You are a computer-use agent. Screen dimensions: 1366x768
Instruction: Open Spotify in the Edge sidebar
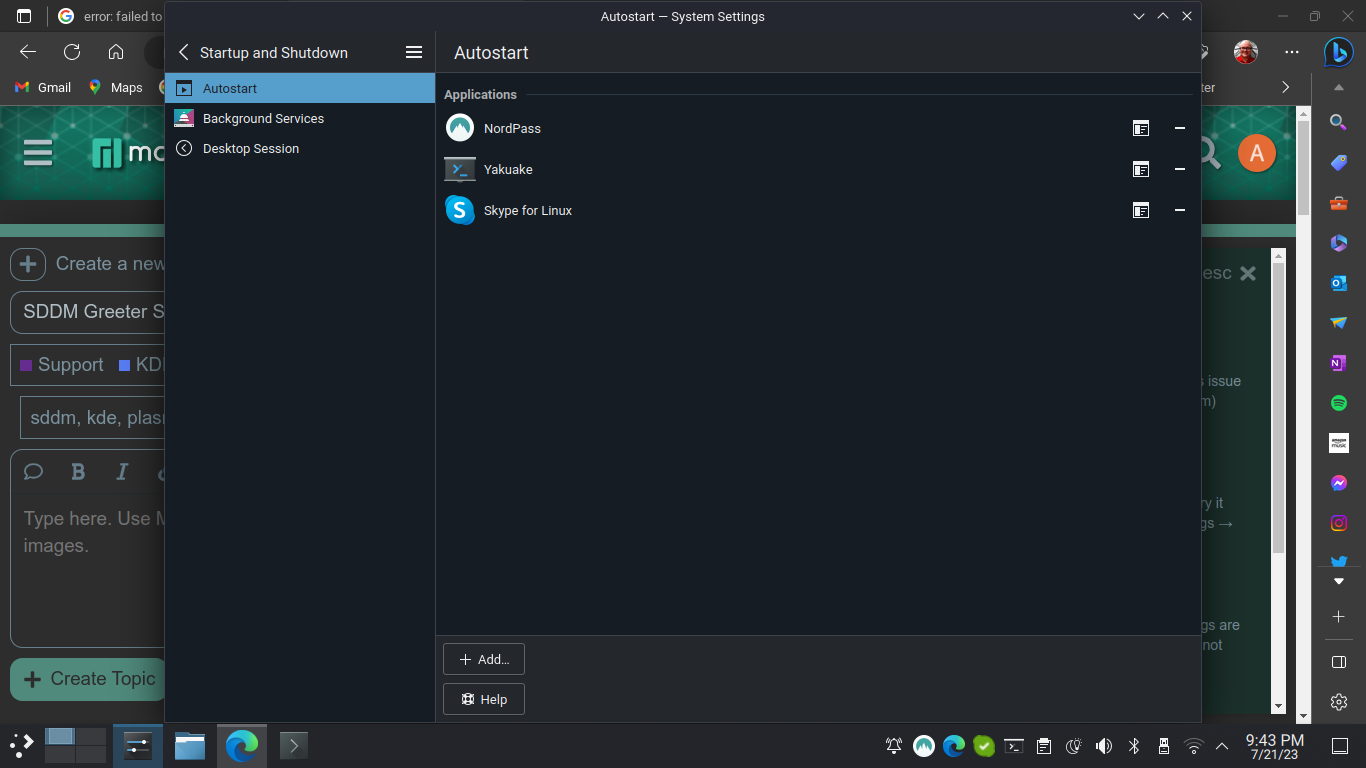1339,403
